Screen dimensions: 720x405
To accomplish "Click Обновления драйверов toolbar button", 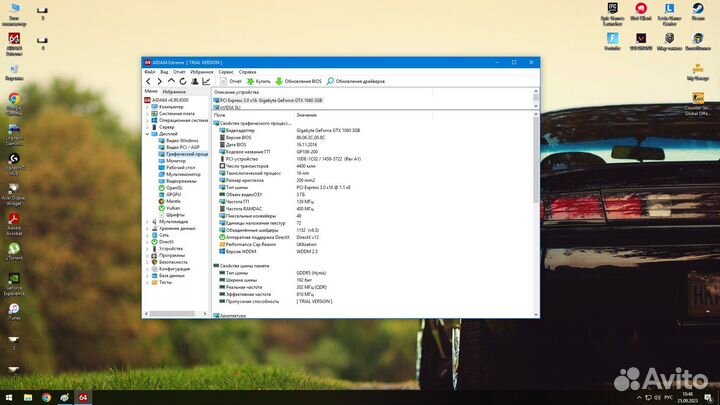I will coord(356,81).
